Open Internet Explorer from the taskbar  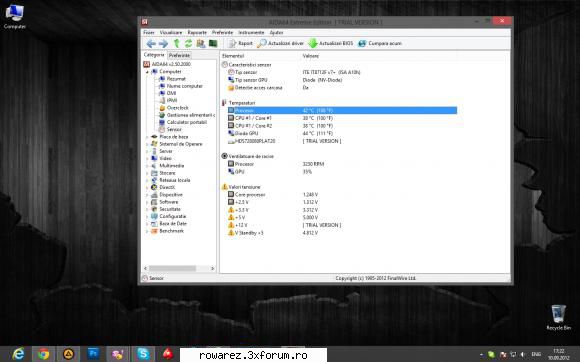point(18,354)
